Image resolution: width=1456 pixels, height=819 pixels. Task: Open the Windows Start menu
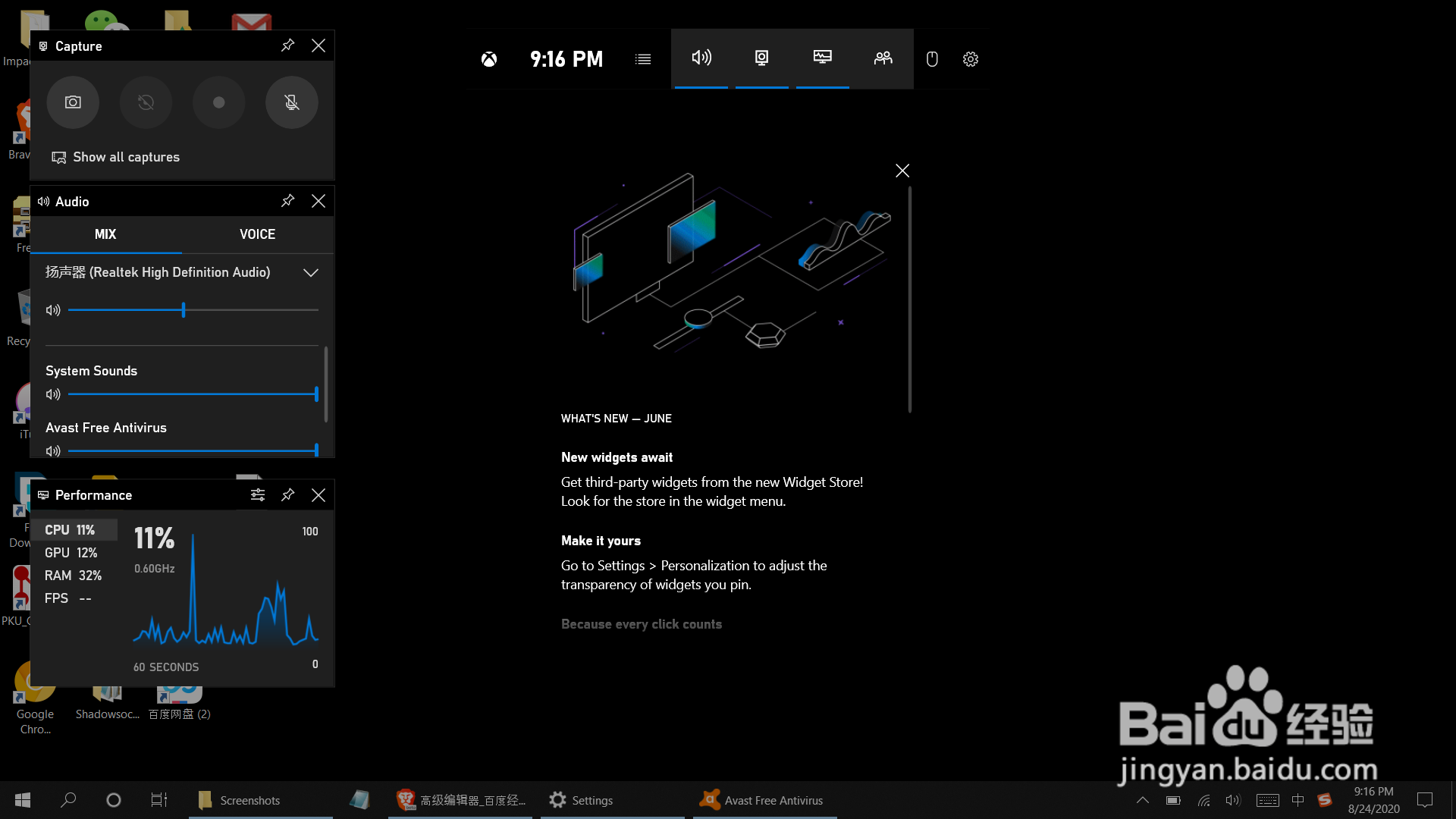pyautogui.click(x=23, y=800)
